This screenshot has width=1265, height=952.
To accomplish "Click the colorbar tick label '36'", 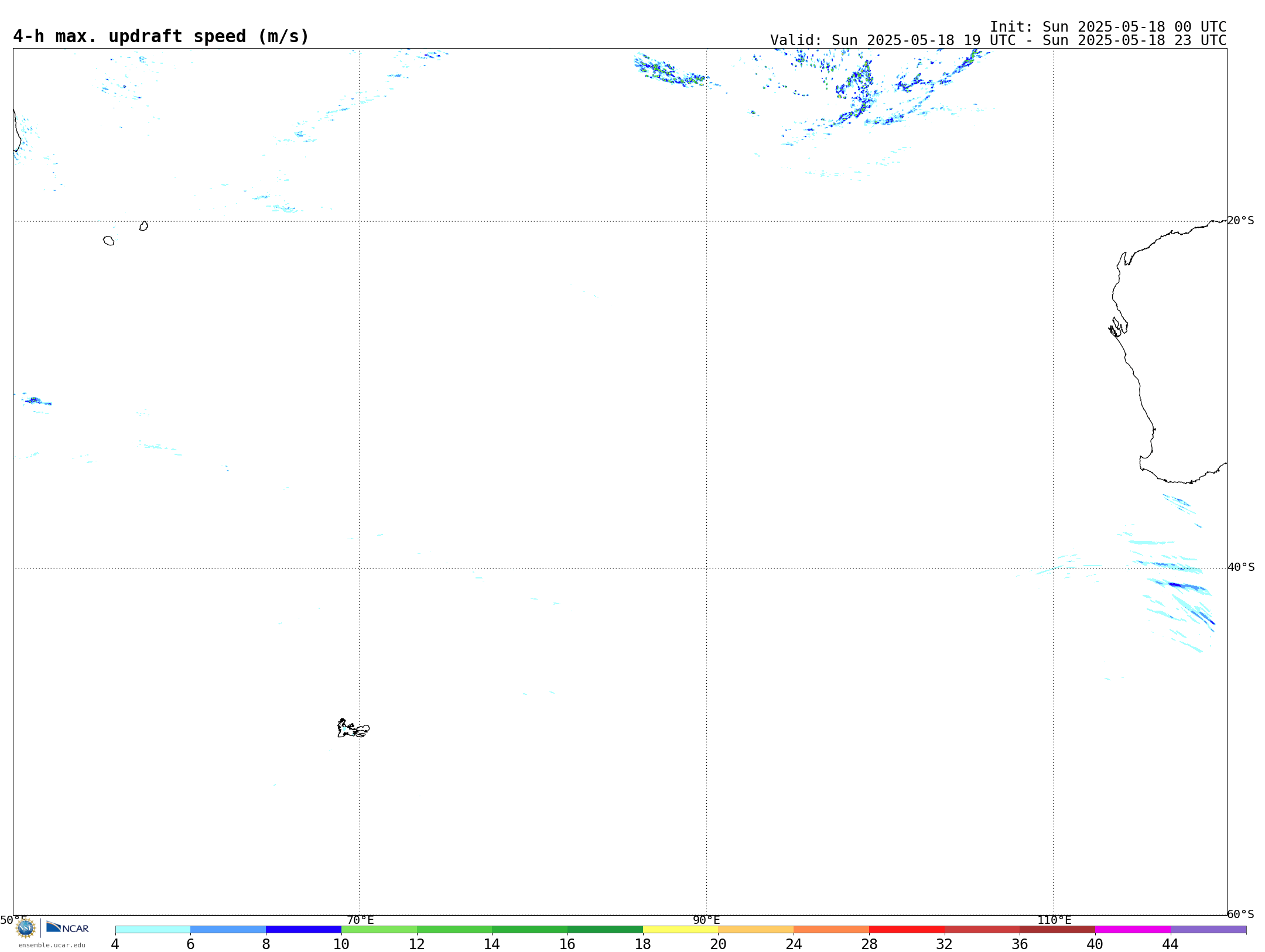I will pos(1020,944).
